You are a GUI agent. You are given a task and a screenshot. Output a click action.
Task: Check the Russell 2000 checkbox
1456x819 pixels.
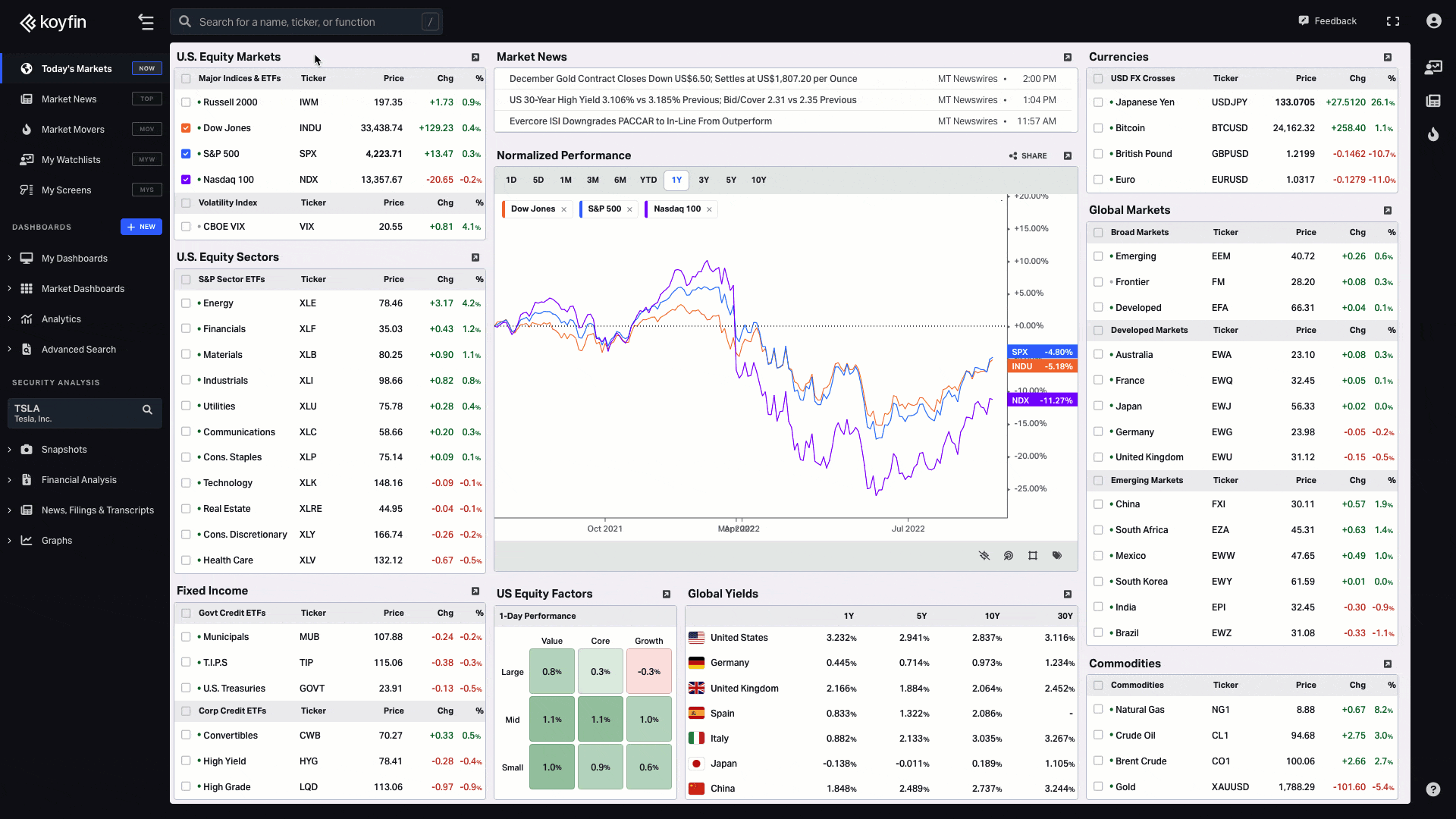[186, 102]
